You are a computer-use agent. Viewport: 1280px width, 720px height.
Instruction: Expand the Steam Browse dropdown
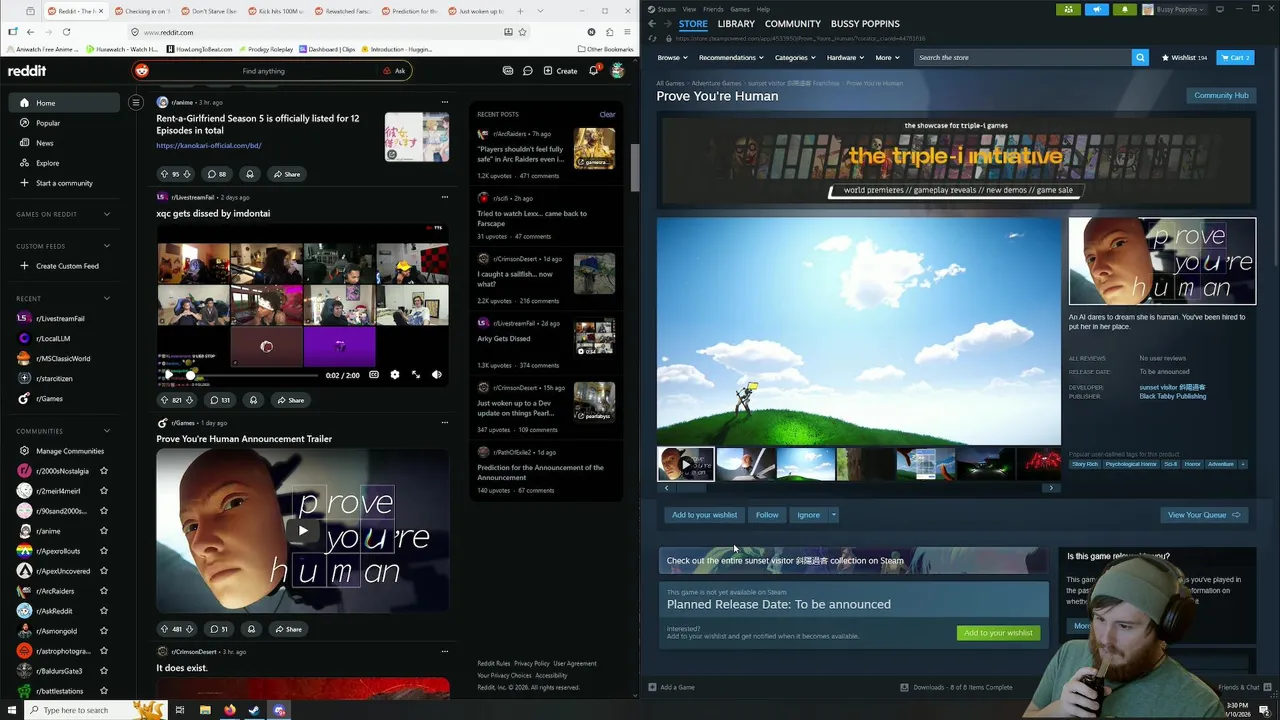(672, 57)
